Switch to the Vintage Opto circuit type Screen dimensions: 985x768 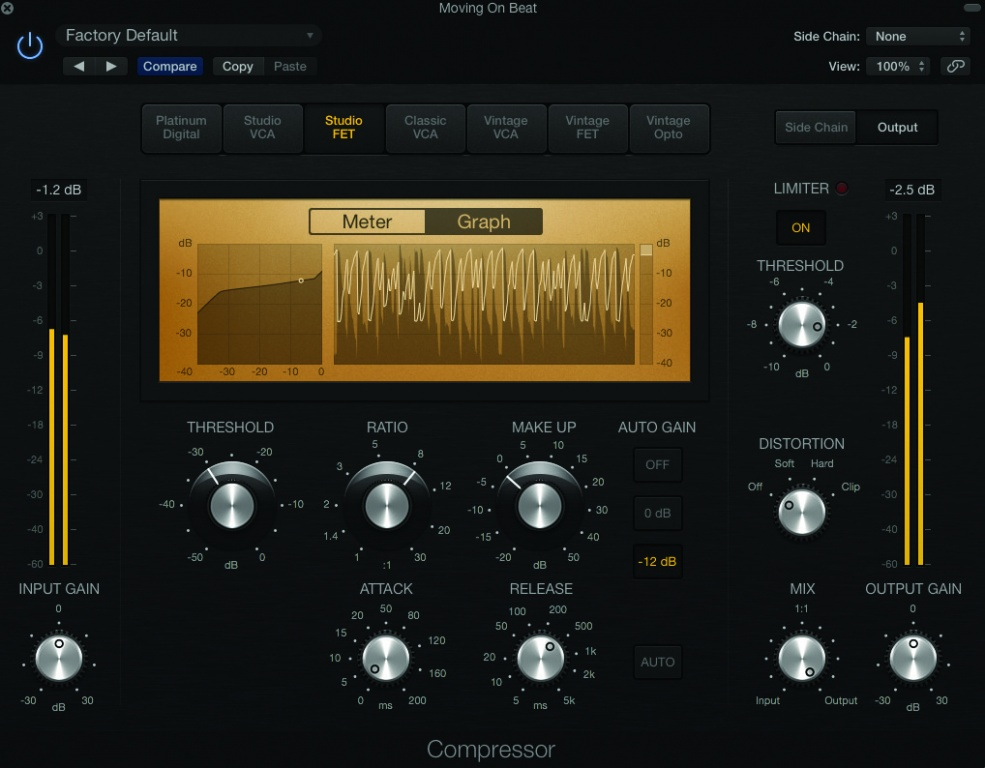(669, 128)
